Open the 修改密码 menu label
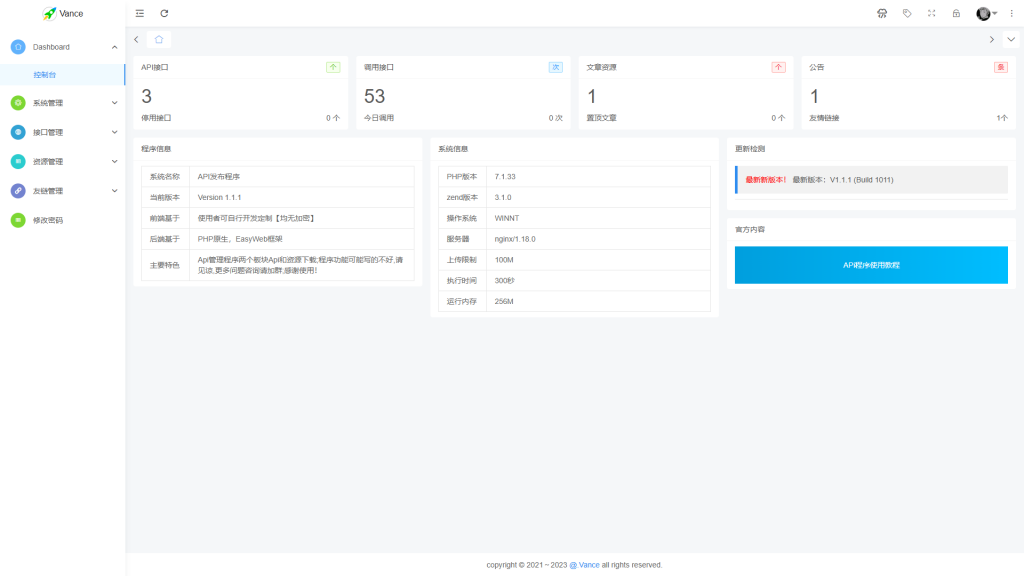The height and width of the screenshot is (576, 1024). coord(48,221)
